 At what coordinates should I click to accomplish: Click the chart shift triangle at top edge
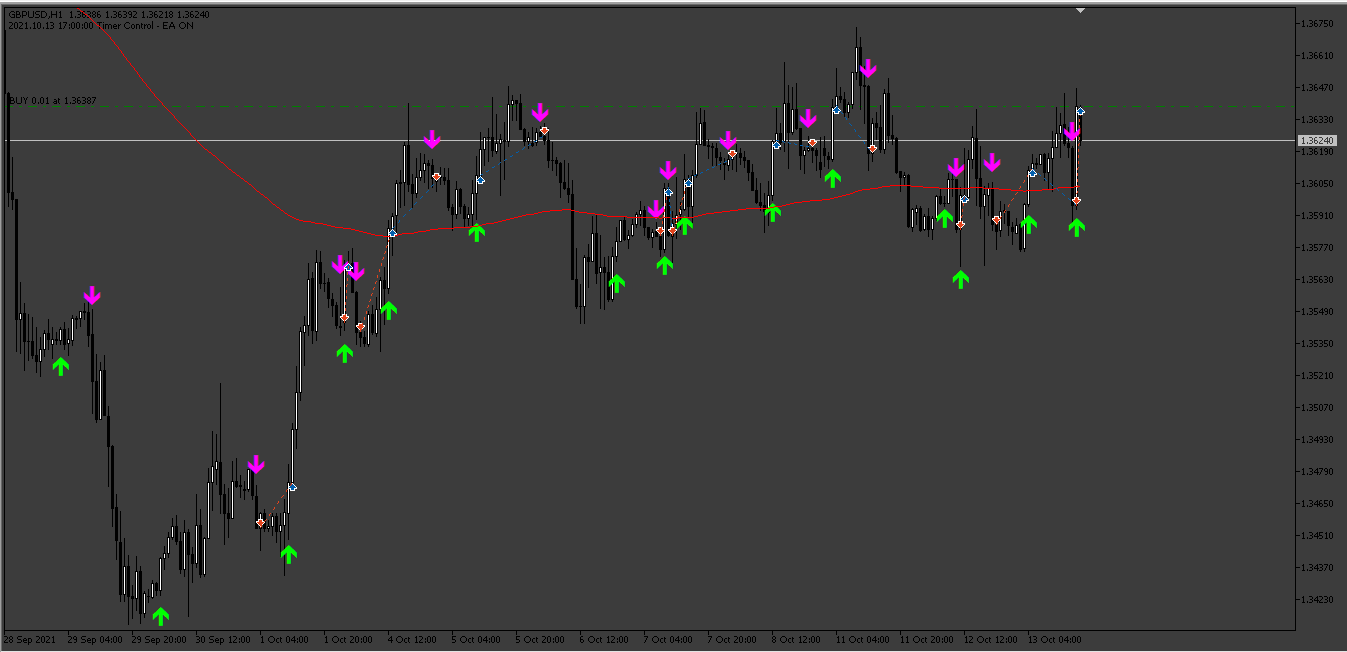1080,10
